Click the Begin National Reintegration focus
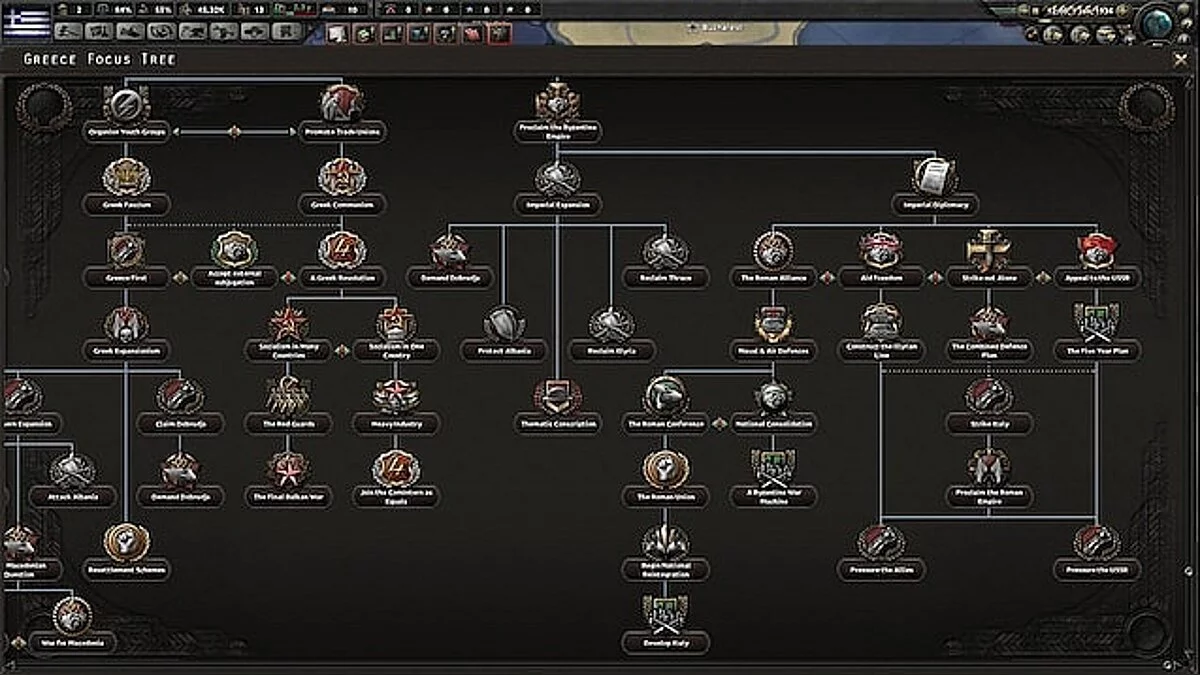This screenshot has height=675, width=1200. (x=663, y=540)
